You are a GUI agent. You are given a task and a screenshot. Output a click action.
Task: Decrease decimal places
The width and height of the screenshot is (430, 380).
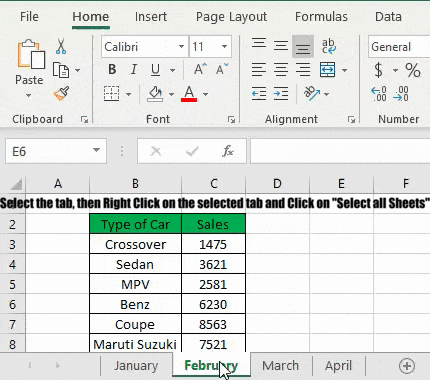click(x=401, y=94)
